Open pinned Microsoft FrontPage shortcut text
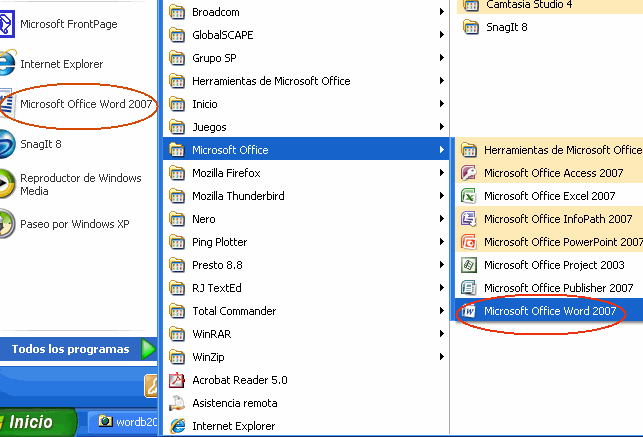 68,24
